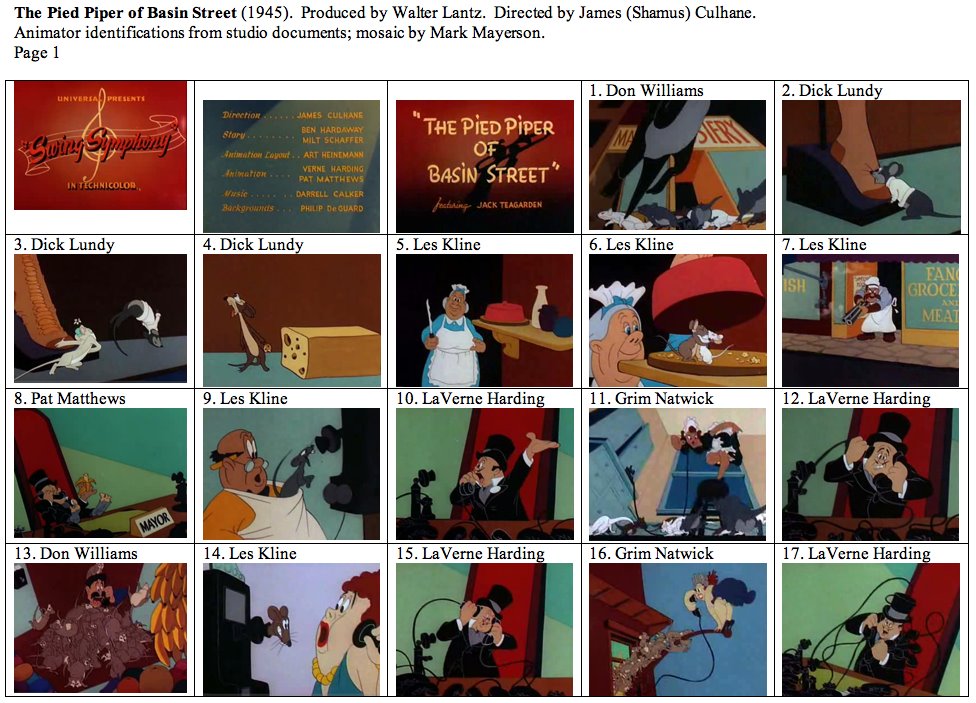Open frame 11 by Grim Natwick
This screenshot has height=703, width=976.
677,474
